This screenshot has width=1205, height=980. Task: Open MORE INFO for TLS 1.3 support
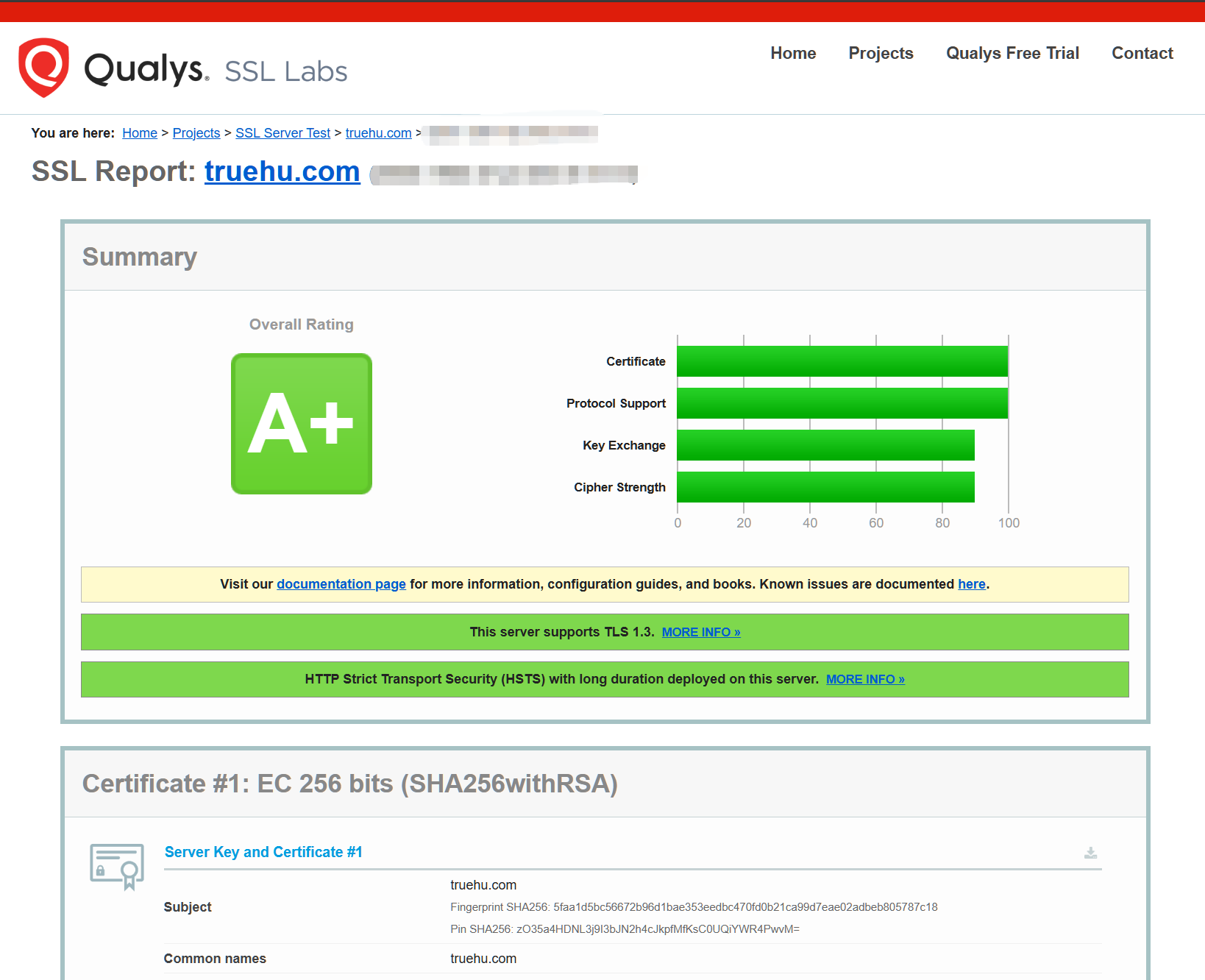pyautogui.click(x=701, y=632)
